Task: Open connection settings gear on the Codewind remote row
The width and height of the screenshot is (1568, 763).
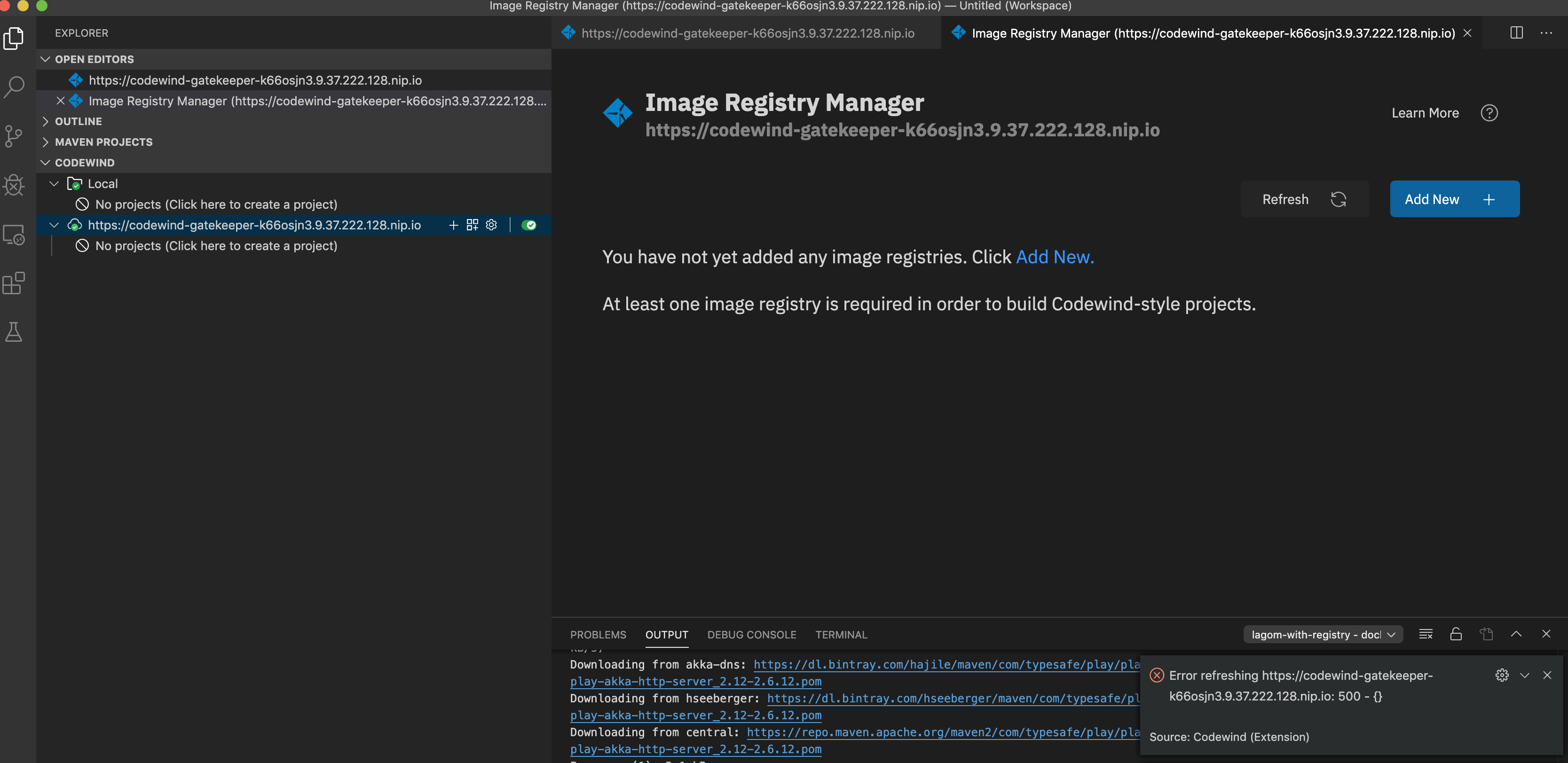Action: [x=491, y=225]
